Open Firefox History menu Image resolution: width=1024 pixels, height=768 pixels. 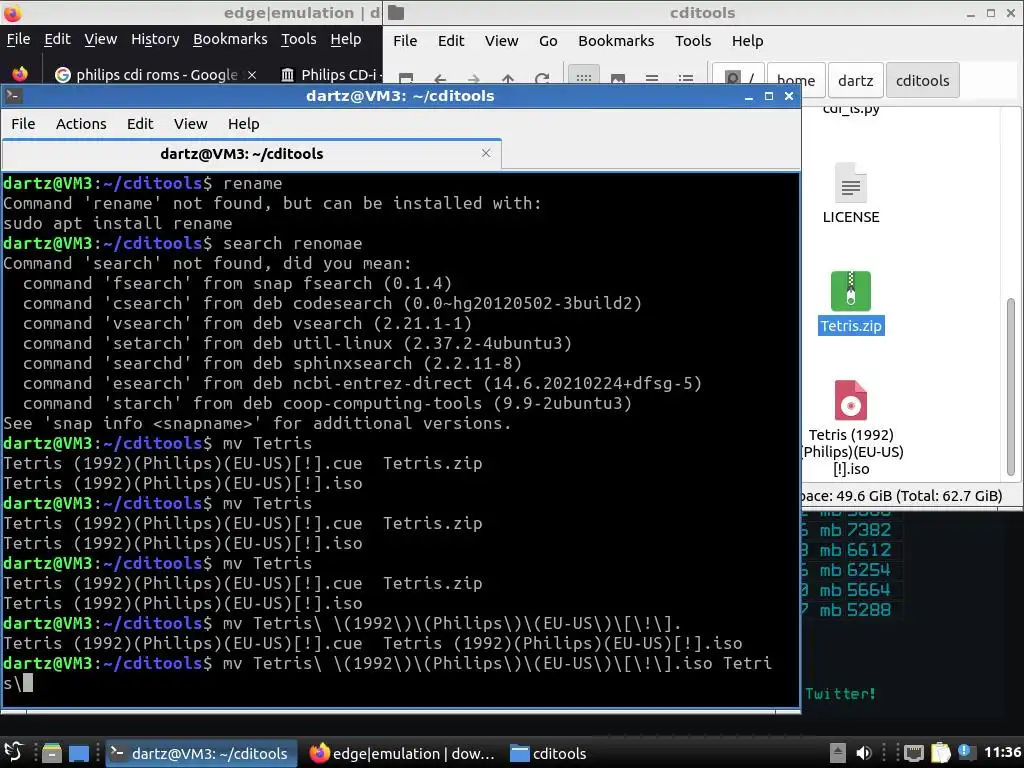coord(155,39)
